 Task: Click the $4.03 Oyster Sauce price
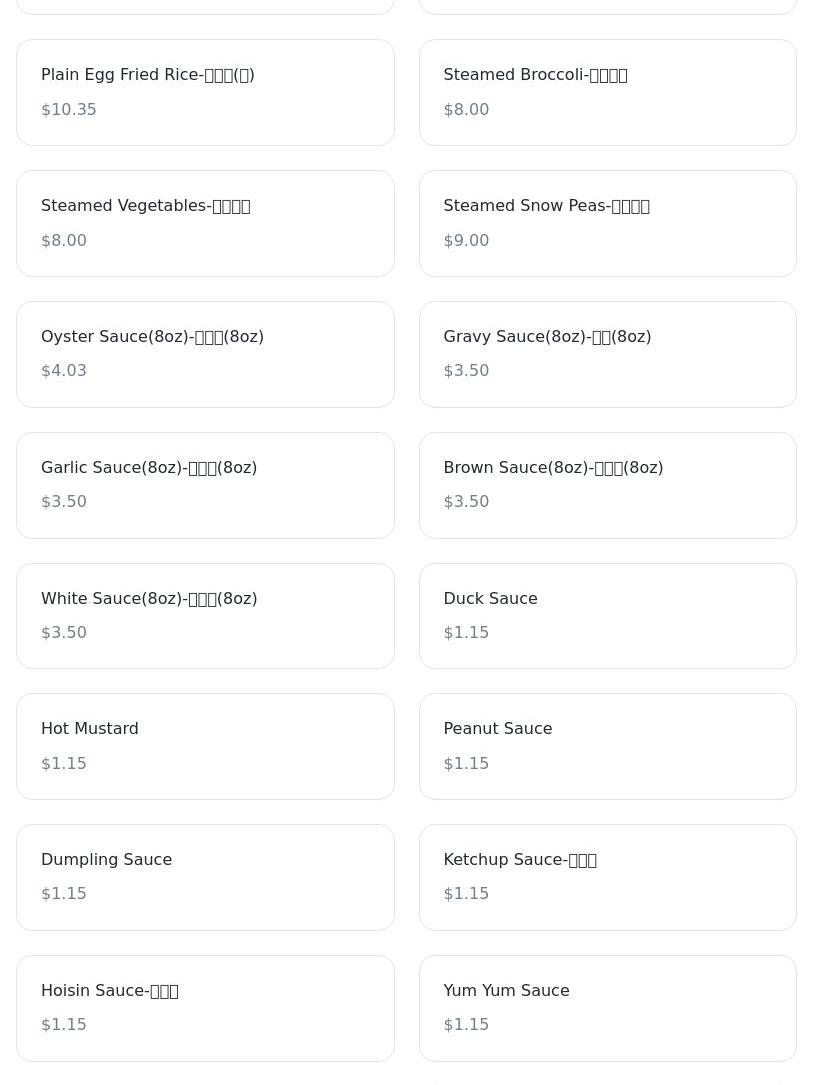64,371
